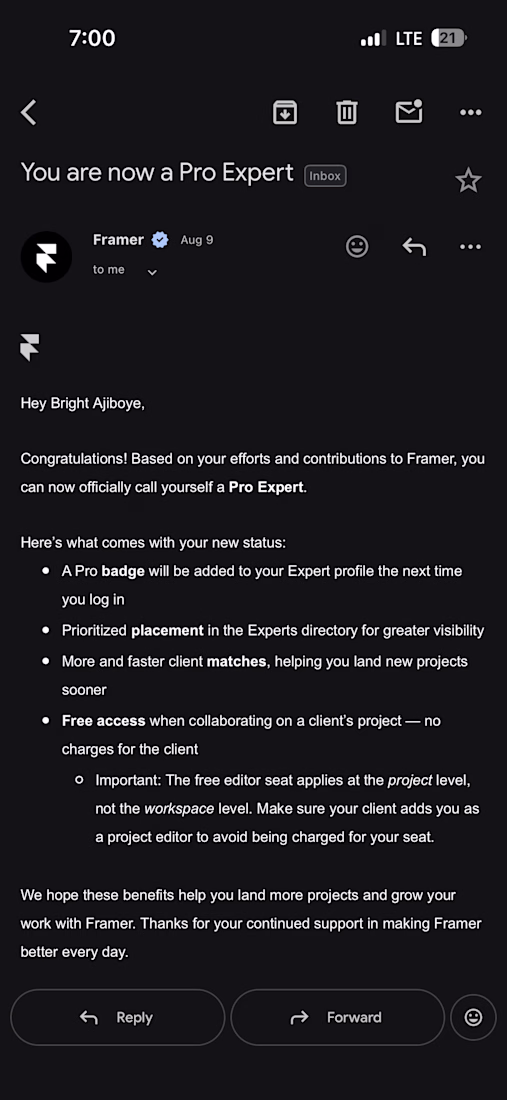Mark email as unread via envelope icon

[410, 112]
